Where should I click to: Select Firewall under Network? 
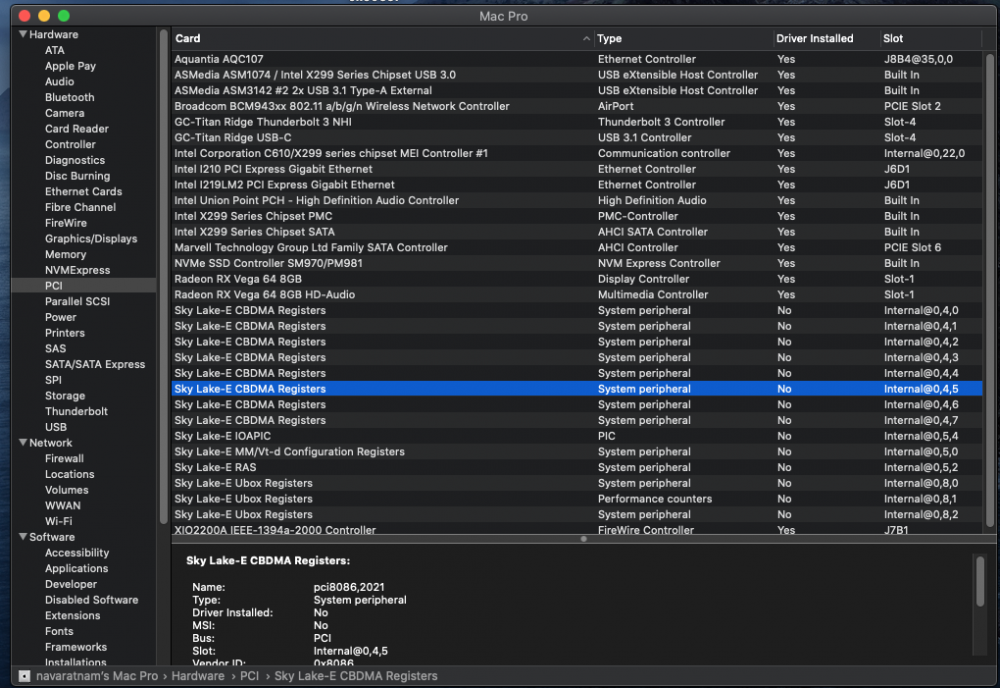coord(64,458)
